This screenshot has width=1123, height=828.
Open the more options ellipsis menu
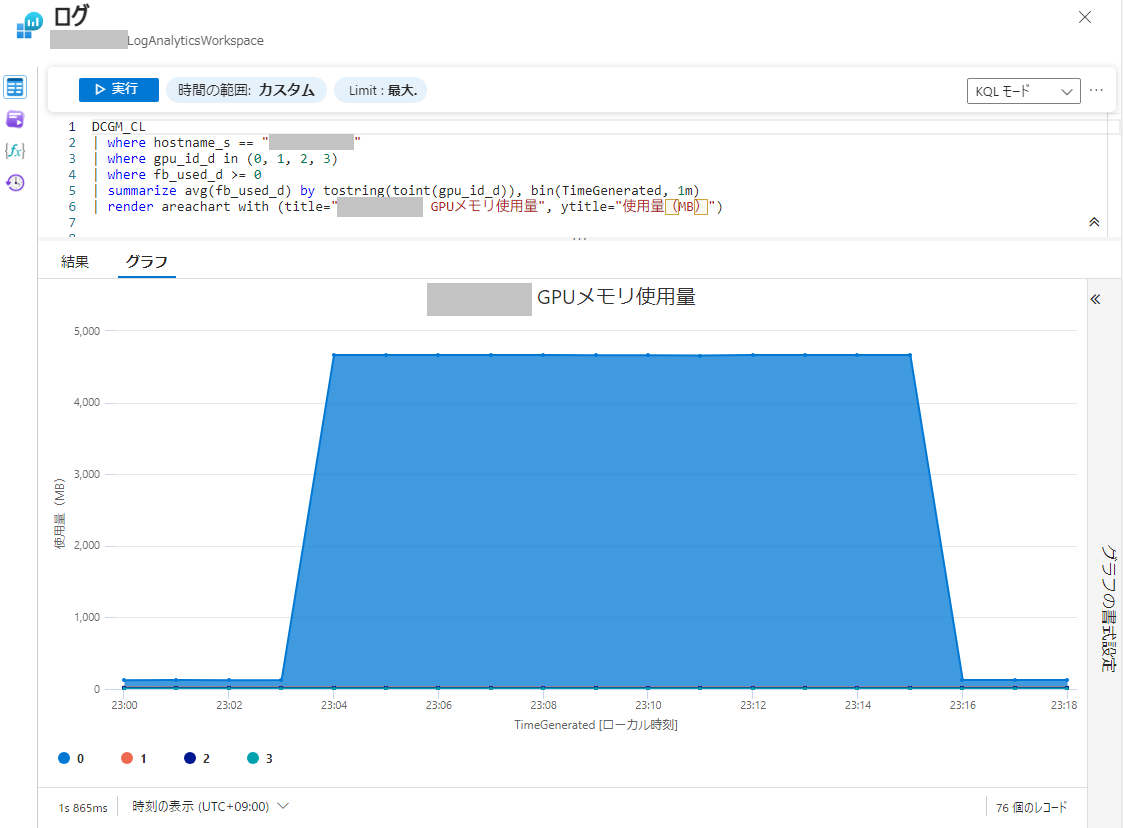pos(1096,89)
